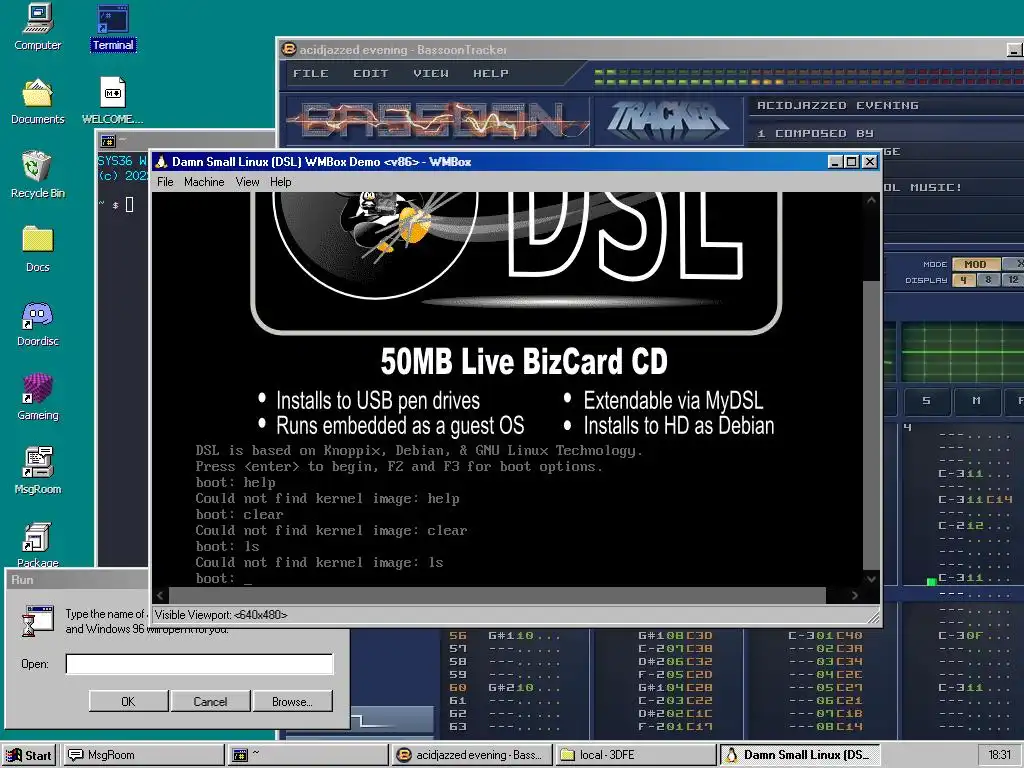Screen dimensions: 1024x768
Task: Open the Computer desktop icon
Action: (x=37, y=27)
